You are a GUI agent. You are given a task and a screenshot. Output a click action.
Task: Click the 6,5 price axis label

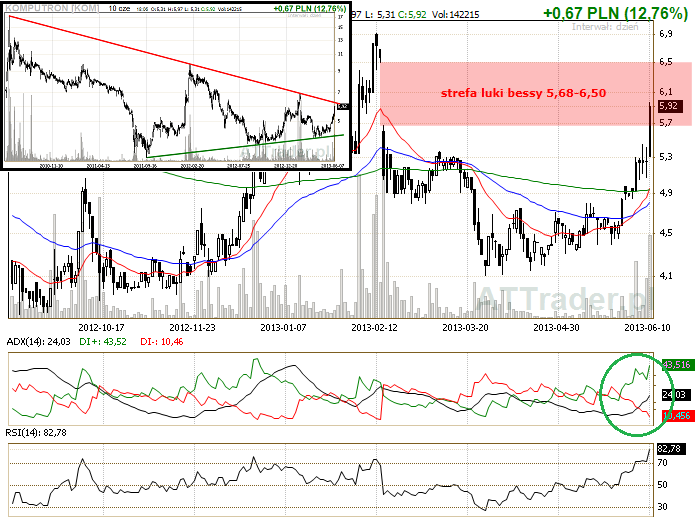click(x=666, y=62)
